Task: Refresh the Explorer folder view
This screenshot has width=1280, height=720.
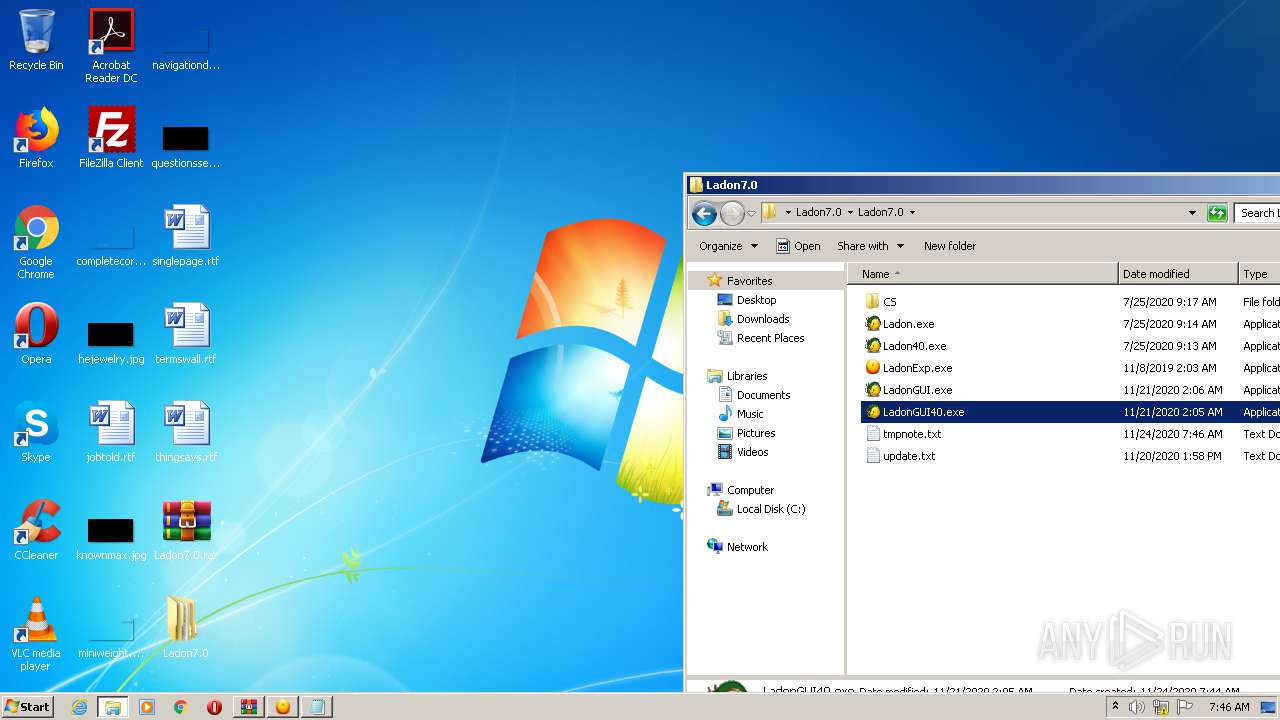Action: point(1217,213)
